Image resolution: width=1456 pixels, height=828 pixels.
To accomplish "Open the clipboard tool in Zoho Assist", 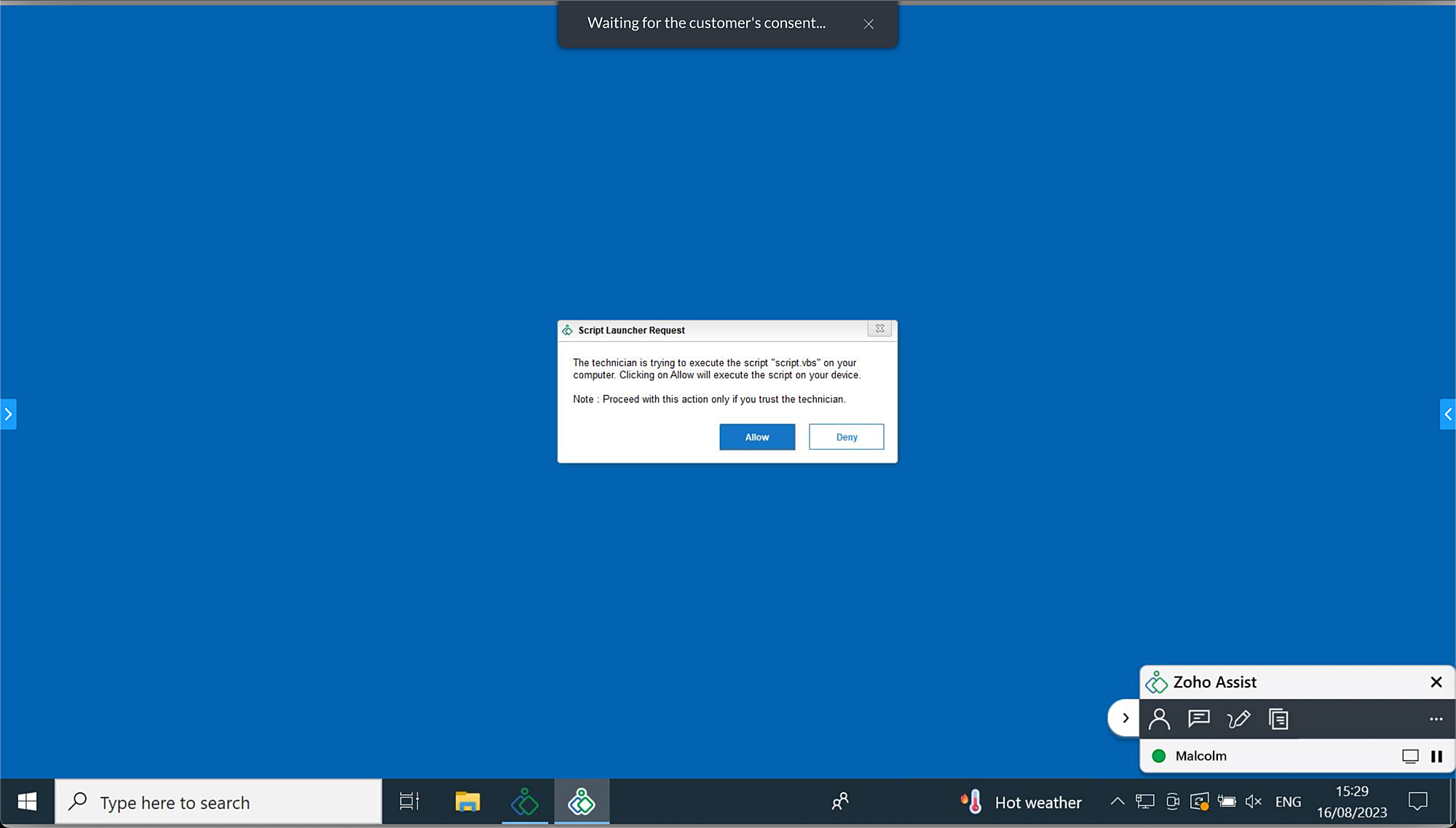I will 1278,719.
